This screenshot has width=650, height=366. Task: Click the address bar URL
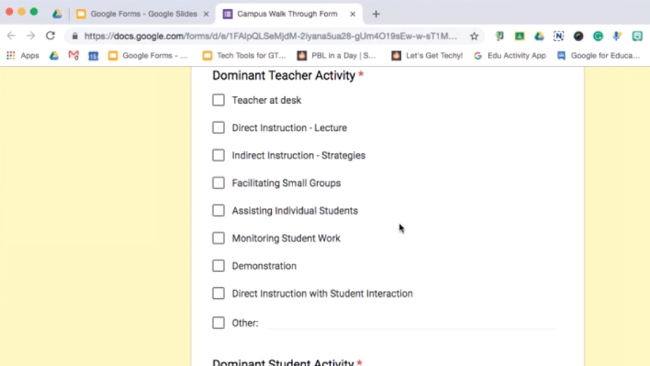270,36
